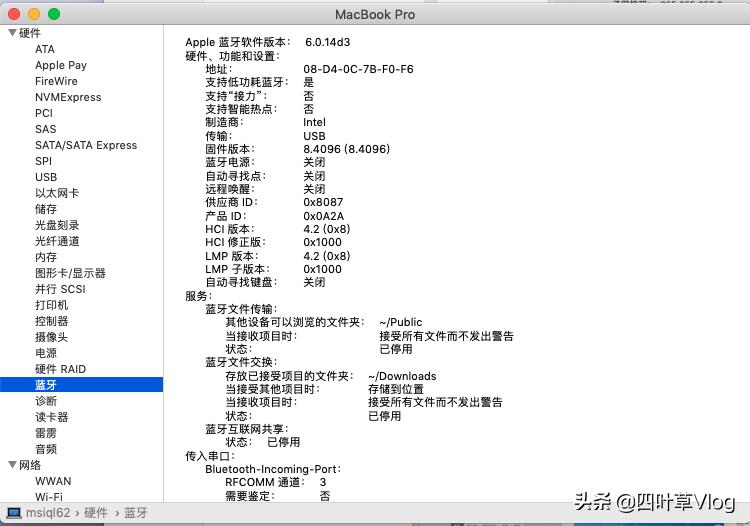Click the MacBook Pro window title

click(375, 15)
